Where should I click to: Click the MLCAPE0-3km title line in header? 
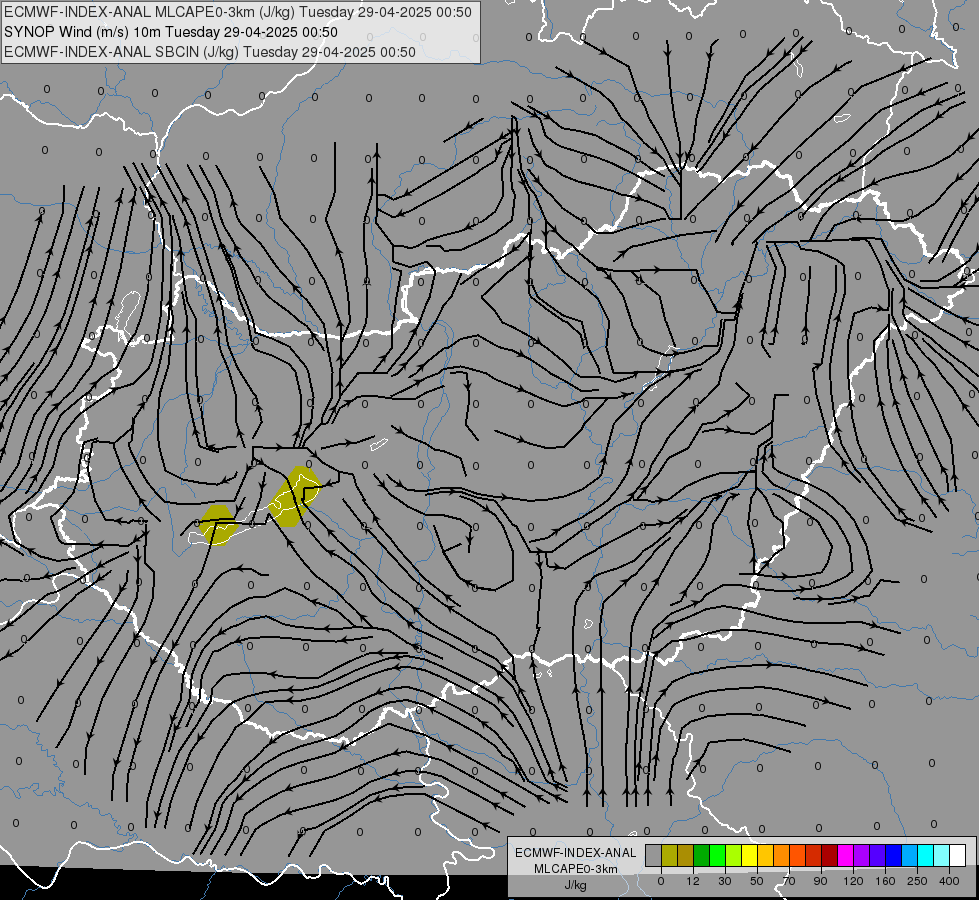pyautogui.click(x=237, y=12)
